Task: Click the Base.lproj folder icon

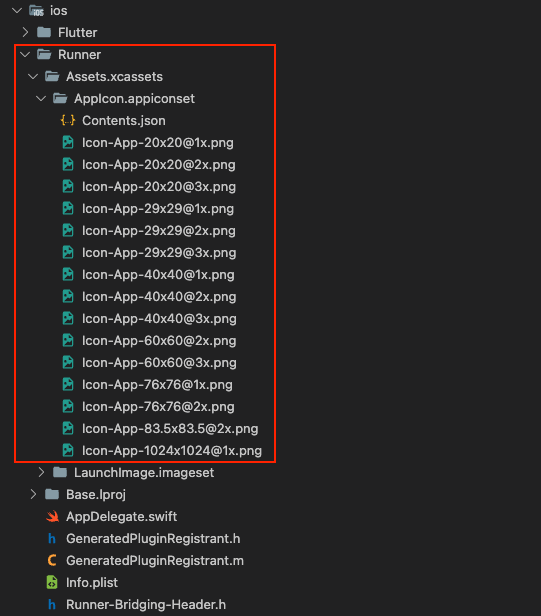Action: pos(52,494)
